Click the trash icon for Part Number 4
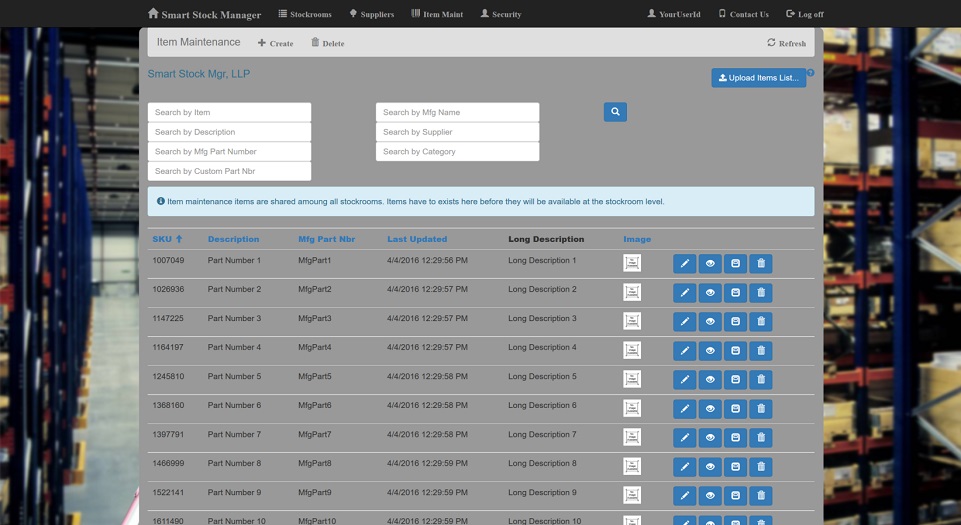961x525 pixels. coord(761,351)
